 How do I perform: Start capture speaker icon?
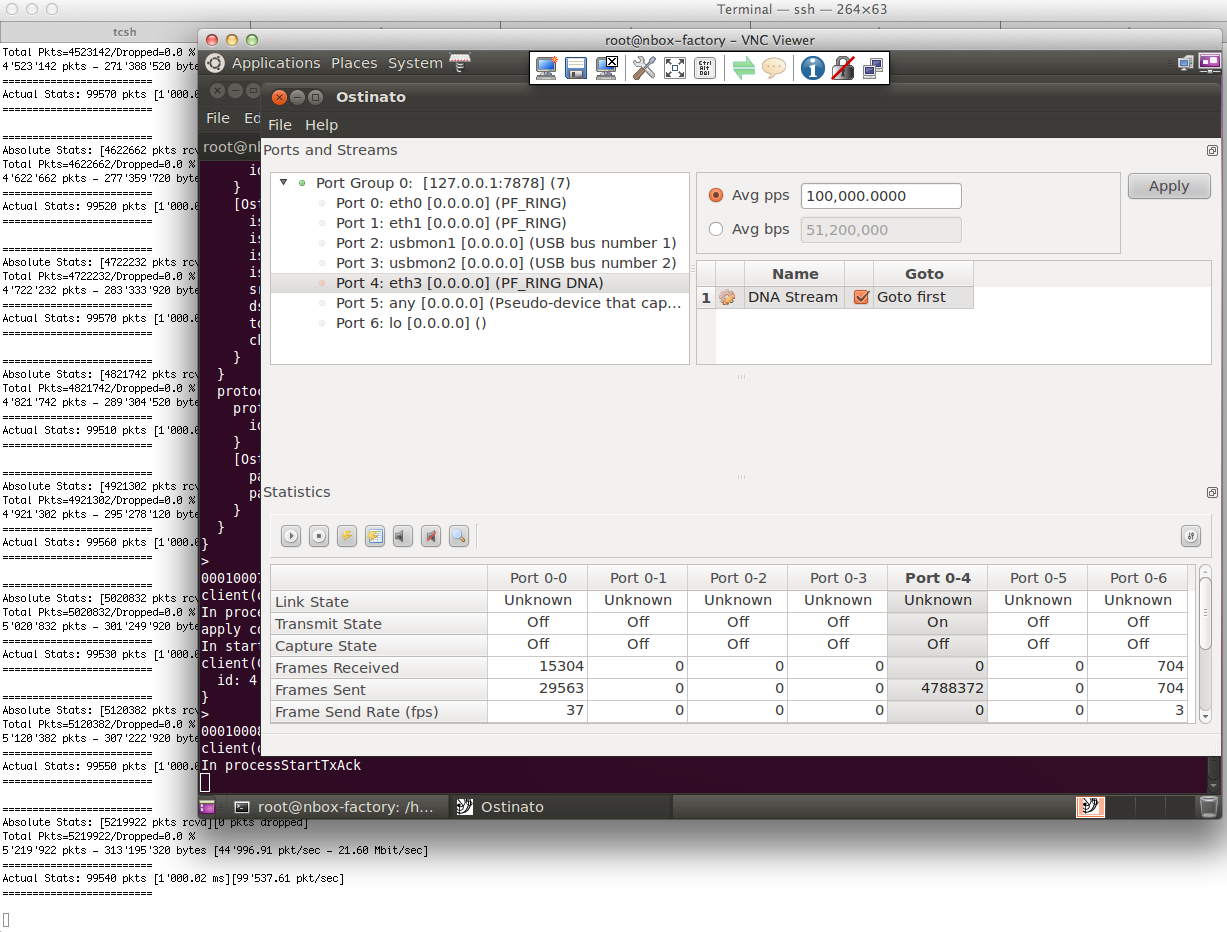(403, 537)
